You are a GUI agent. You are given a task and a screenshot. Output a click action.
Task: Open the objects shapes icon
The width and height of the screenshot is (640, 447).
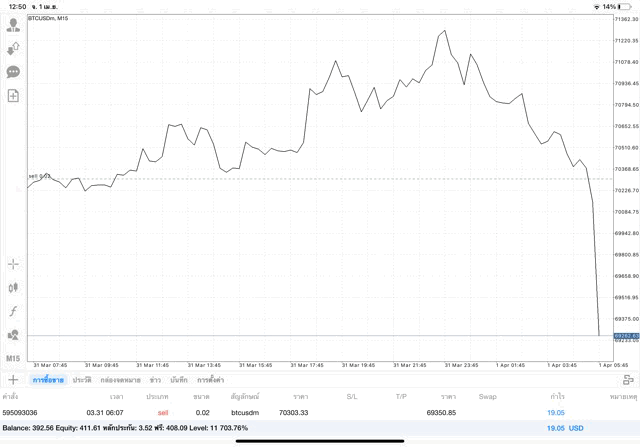click(x=13, y=335)
